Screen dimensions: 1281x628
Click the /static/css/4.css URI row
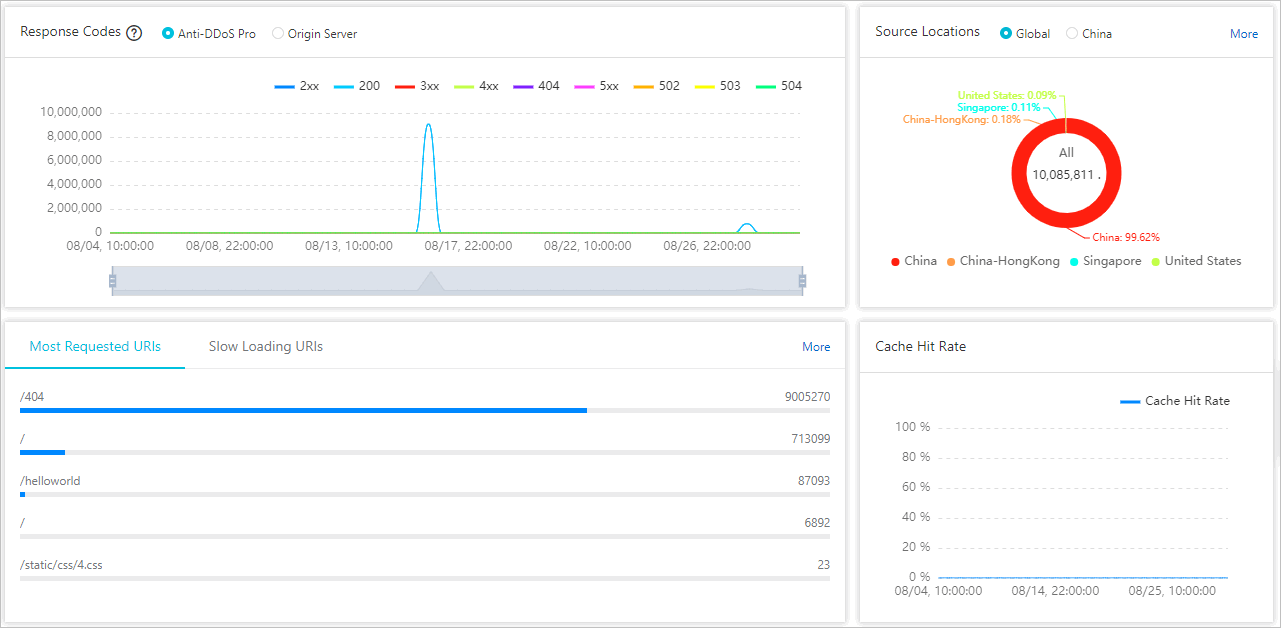[425, 570]
